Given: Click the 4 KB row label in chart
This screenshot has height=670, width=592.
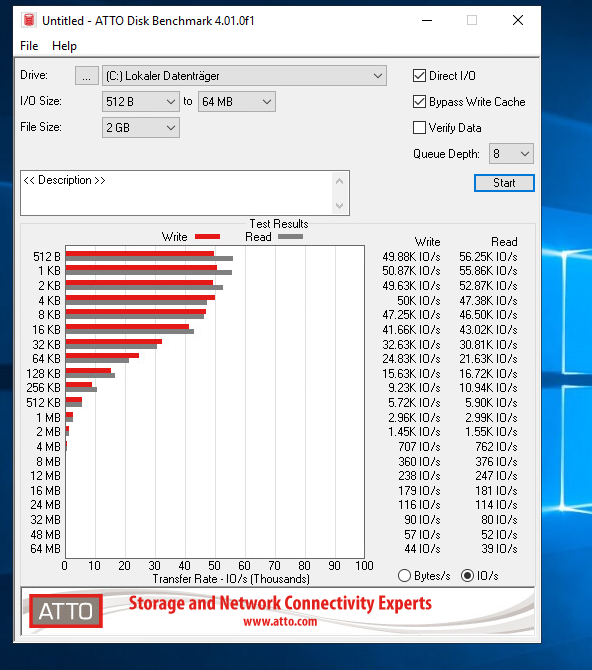Looking at the screenshot, I should click(x=50, y=301).
